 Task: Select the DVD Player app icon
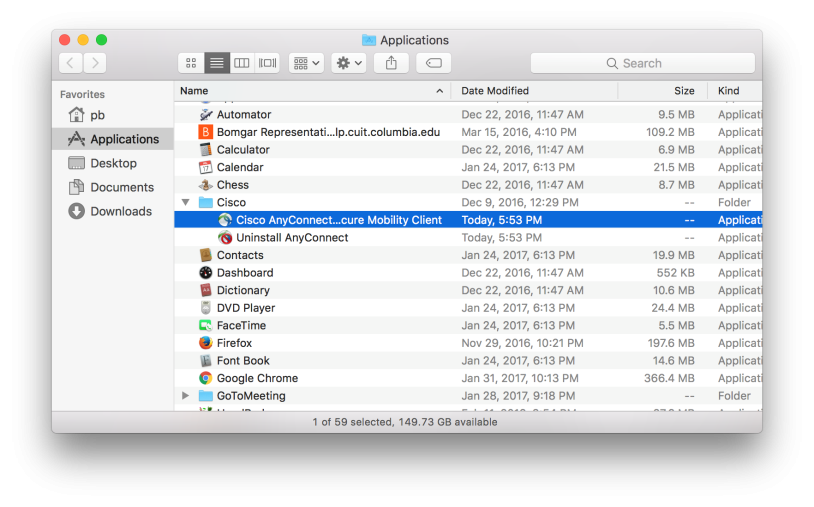coord(206,308)
